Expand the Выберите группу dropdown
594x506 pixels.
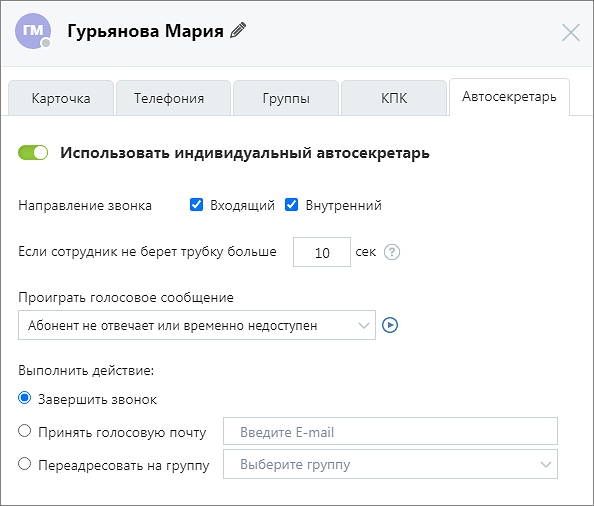[x=390, y=464]
